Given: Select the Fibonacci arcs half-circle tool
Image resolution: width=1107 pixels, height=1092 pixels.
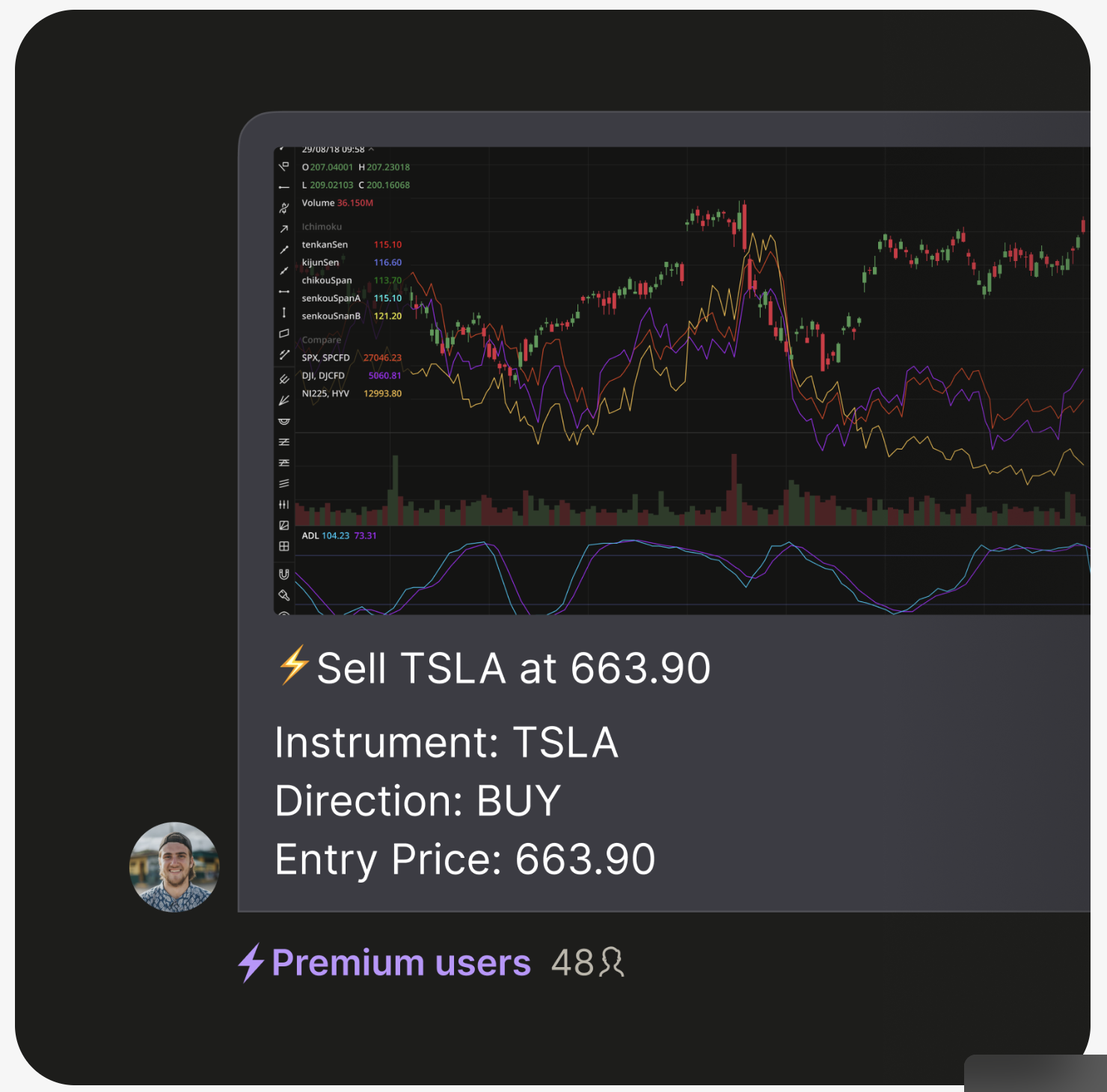Looking at the screenshot, I should 284,421.
